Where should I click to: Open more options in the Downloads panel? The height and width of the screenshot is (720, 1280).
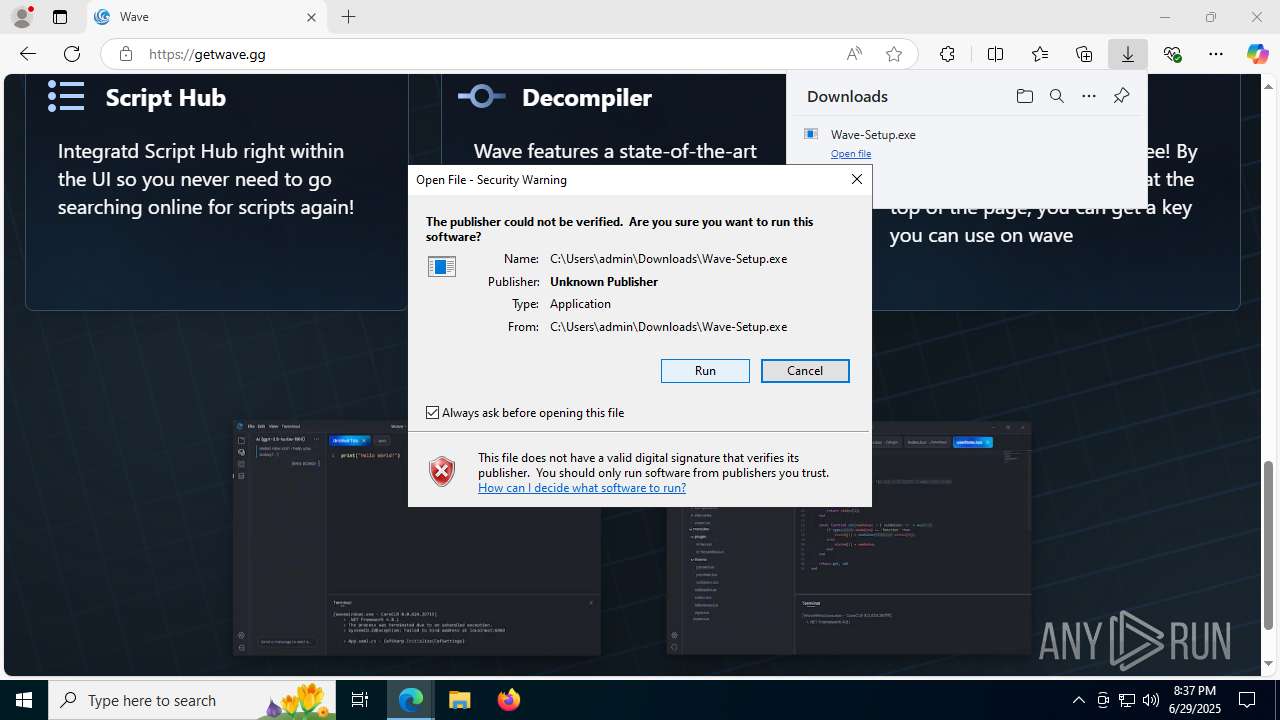pyautogui.click(x=1089, y=96)
